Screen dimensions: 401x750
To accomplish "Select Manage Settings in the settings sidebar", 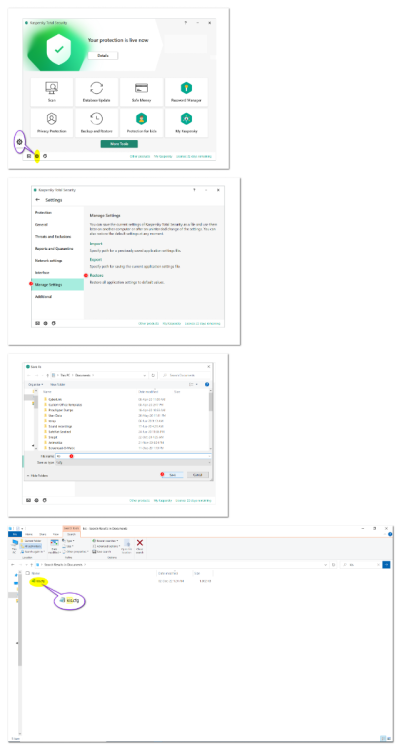I will pos(57,285).
